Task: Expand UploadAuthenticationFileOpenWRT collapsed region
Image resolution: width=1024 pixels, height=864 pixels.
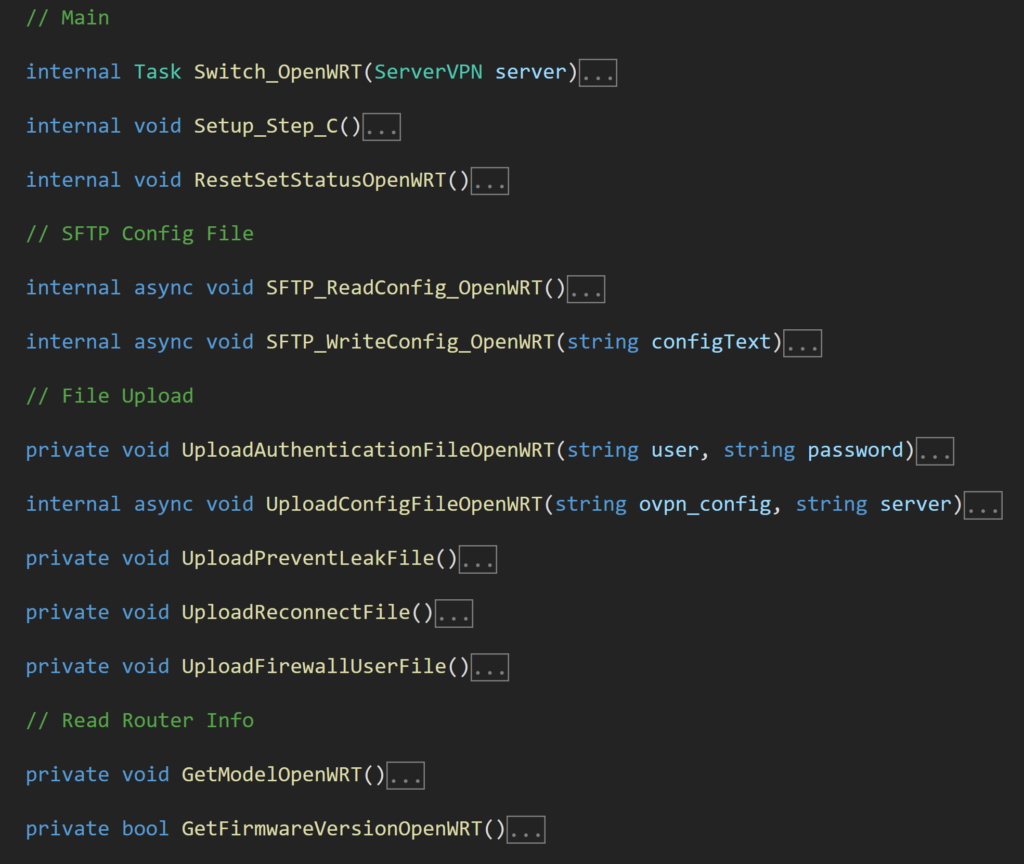Action: [935, 451]
